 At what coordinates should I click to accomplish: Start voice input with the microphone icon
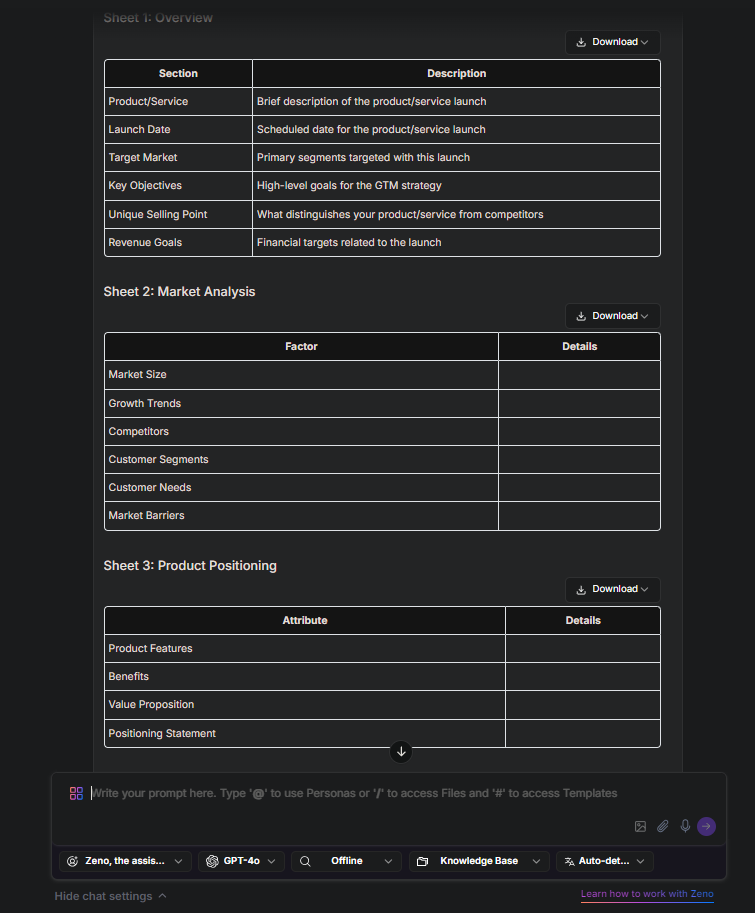point(685,826)
